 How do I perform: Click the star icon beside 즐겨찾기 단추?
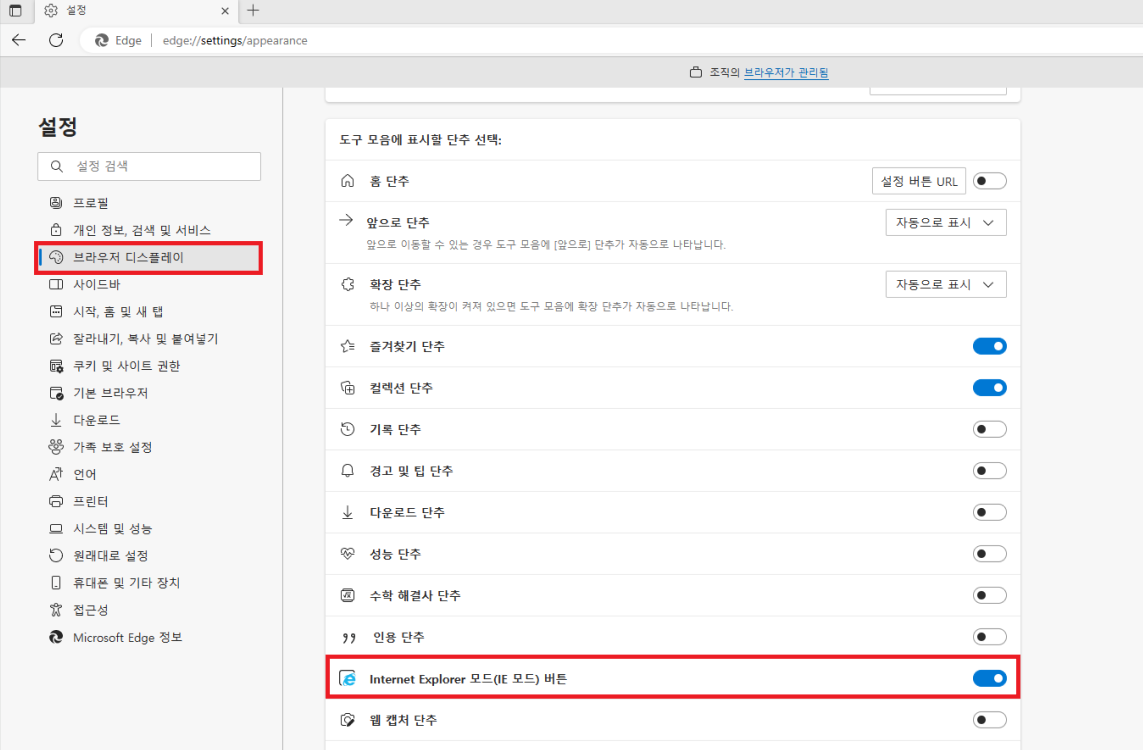tap(348, 346)
